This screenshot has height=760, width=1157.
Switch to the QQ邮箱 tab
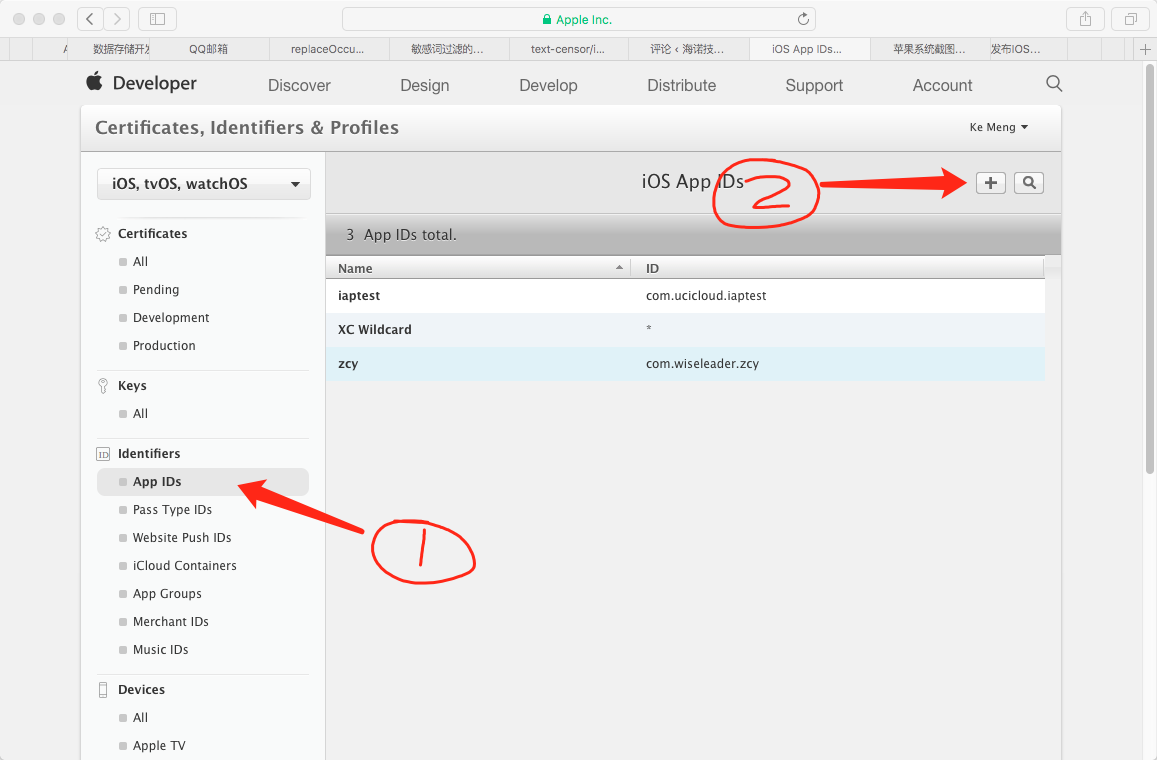pyautogui.click(x=209, y=49)
